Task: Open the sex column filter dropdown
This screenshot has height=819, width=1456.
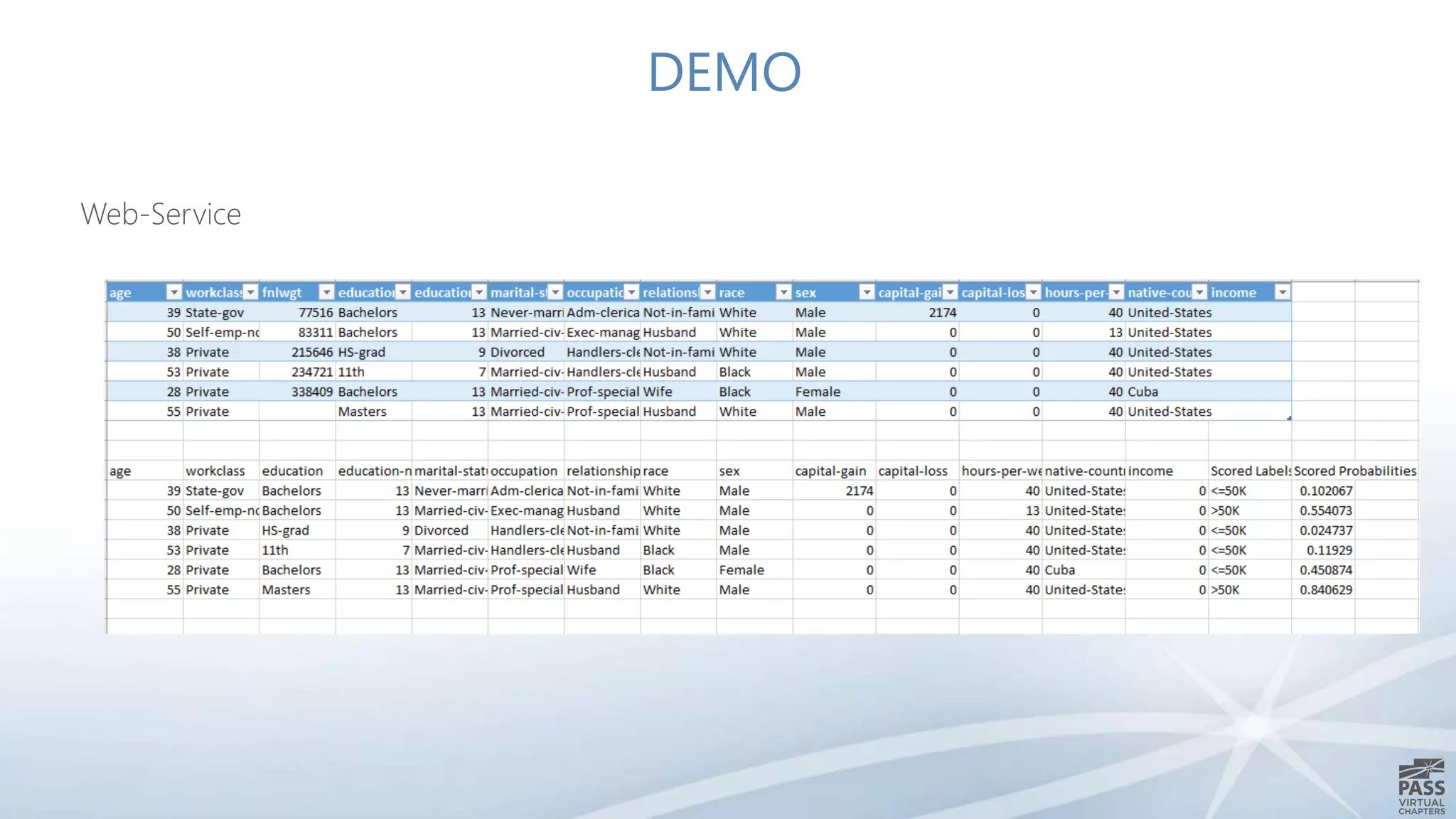Action: point(867,292)
